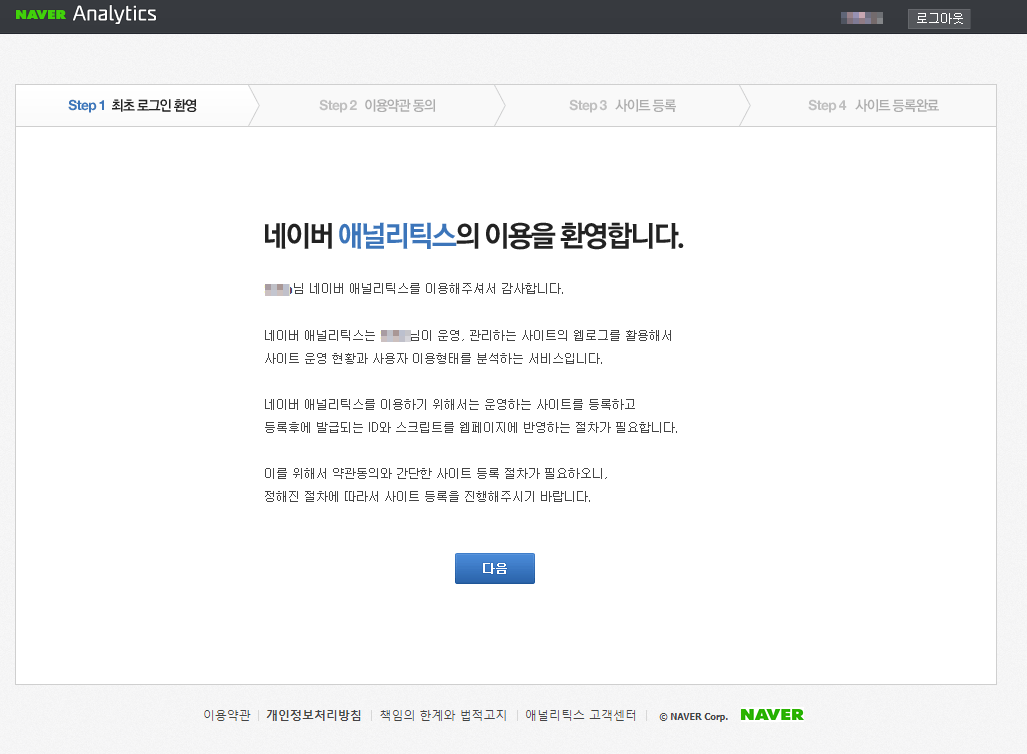Click the line 정해진 절차에 따라서 사이트 등록을
Viewport: 1027px width, 754px height.
tap(427, 497)
